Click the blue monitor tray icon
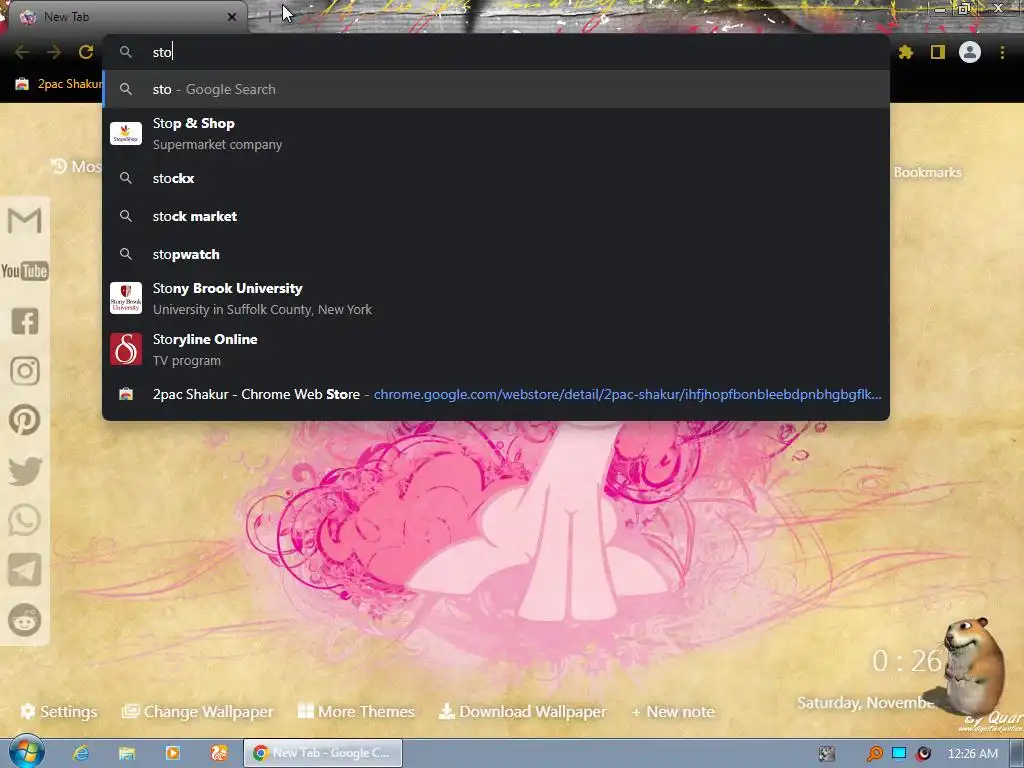Viewport: 1024px width, 768px height. [899, 754]
